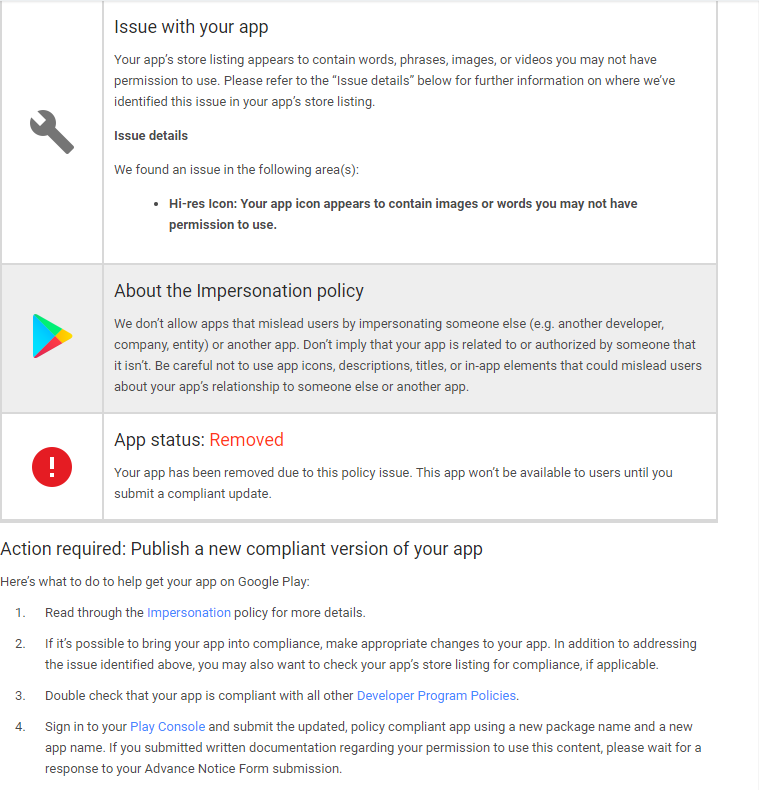Click the Google Play logo icon
759x790 pixels.
[x=52, y=336]
